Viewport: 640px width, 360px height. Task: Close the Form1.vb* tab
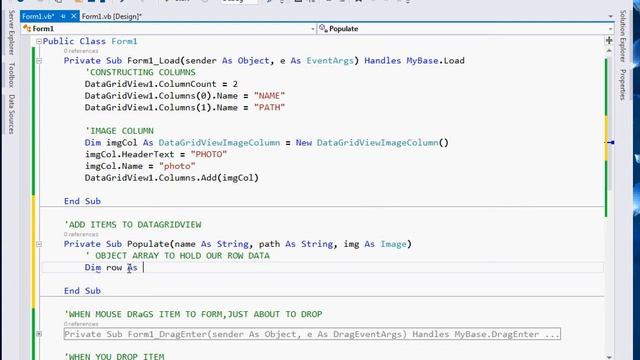click(73, 16)
